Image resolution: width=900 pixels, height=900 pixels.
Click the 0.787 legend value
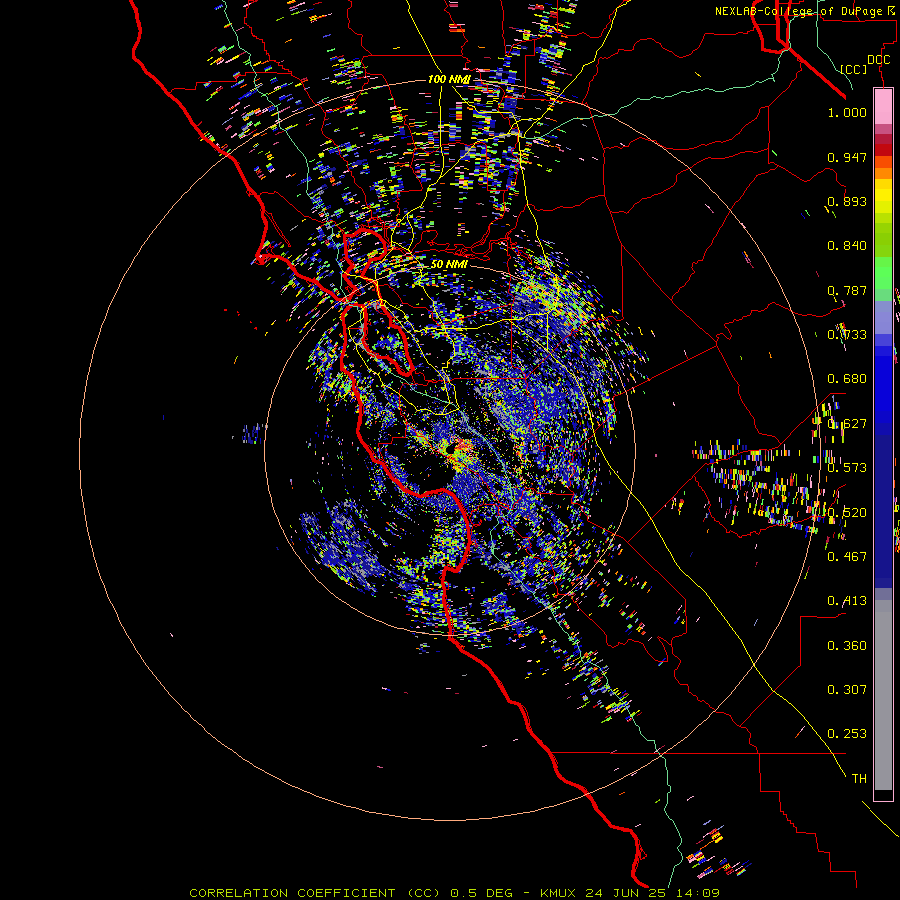(847, 290)
